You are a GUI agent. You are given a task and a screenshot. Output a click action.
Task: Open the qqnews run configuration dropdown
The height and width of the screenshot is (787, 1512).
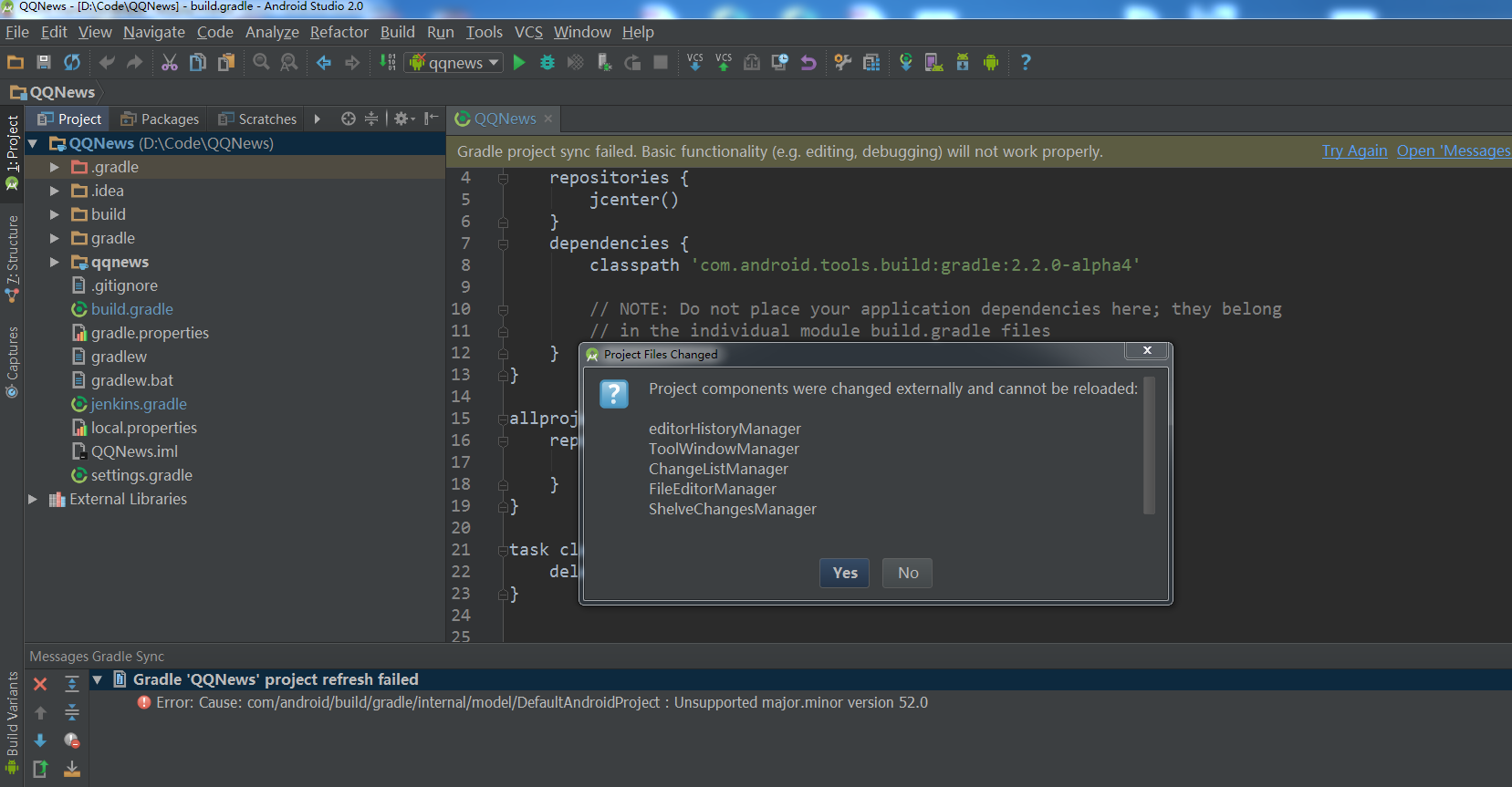tap(454, 62)
